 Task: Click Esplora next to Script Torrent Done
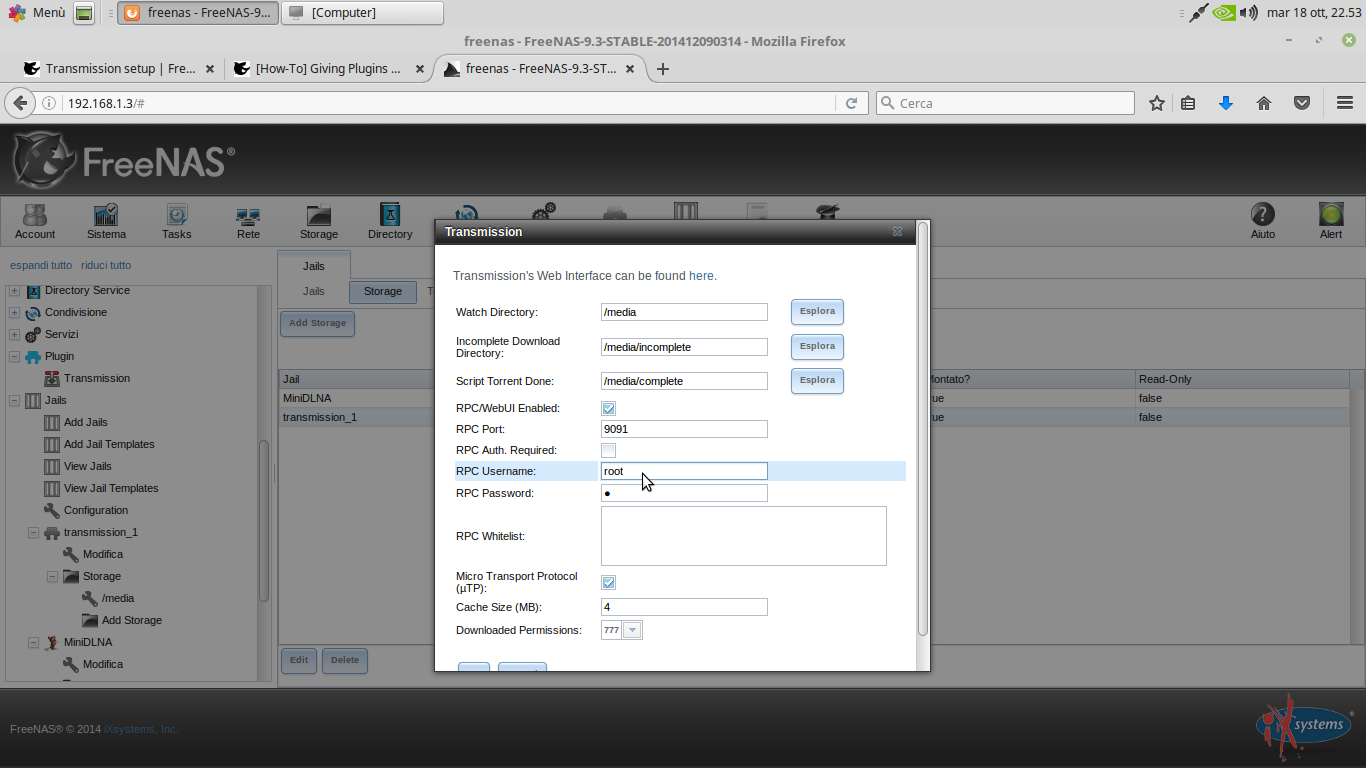click(x=817, y=381)
